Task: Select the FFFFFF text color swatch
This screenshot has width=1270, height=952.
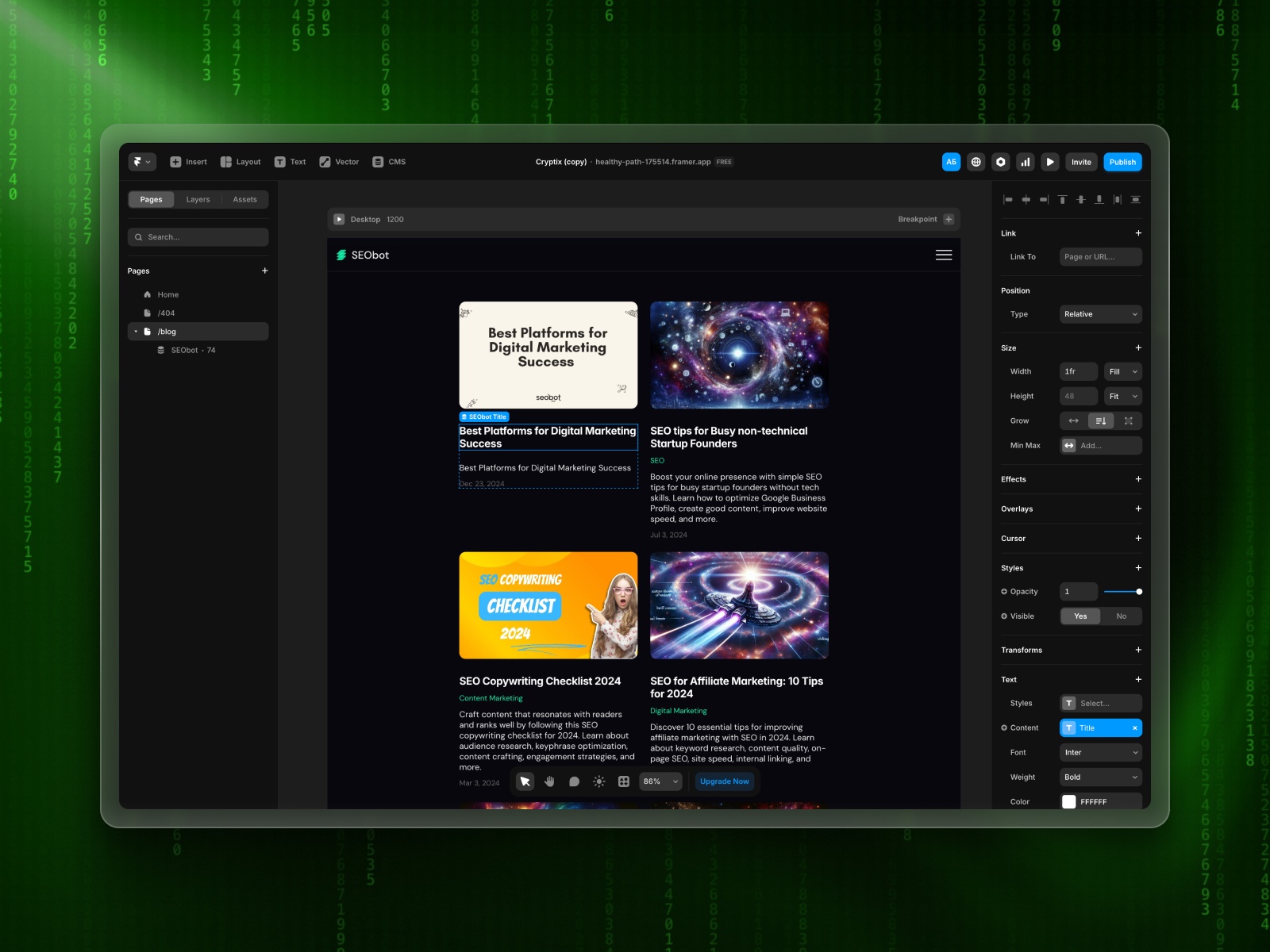Action: click(1069, 801)
